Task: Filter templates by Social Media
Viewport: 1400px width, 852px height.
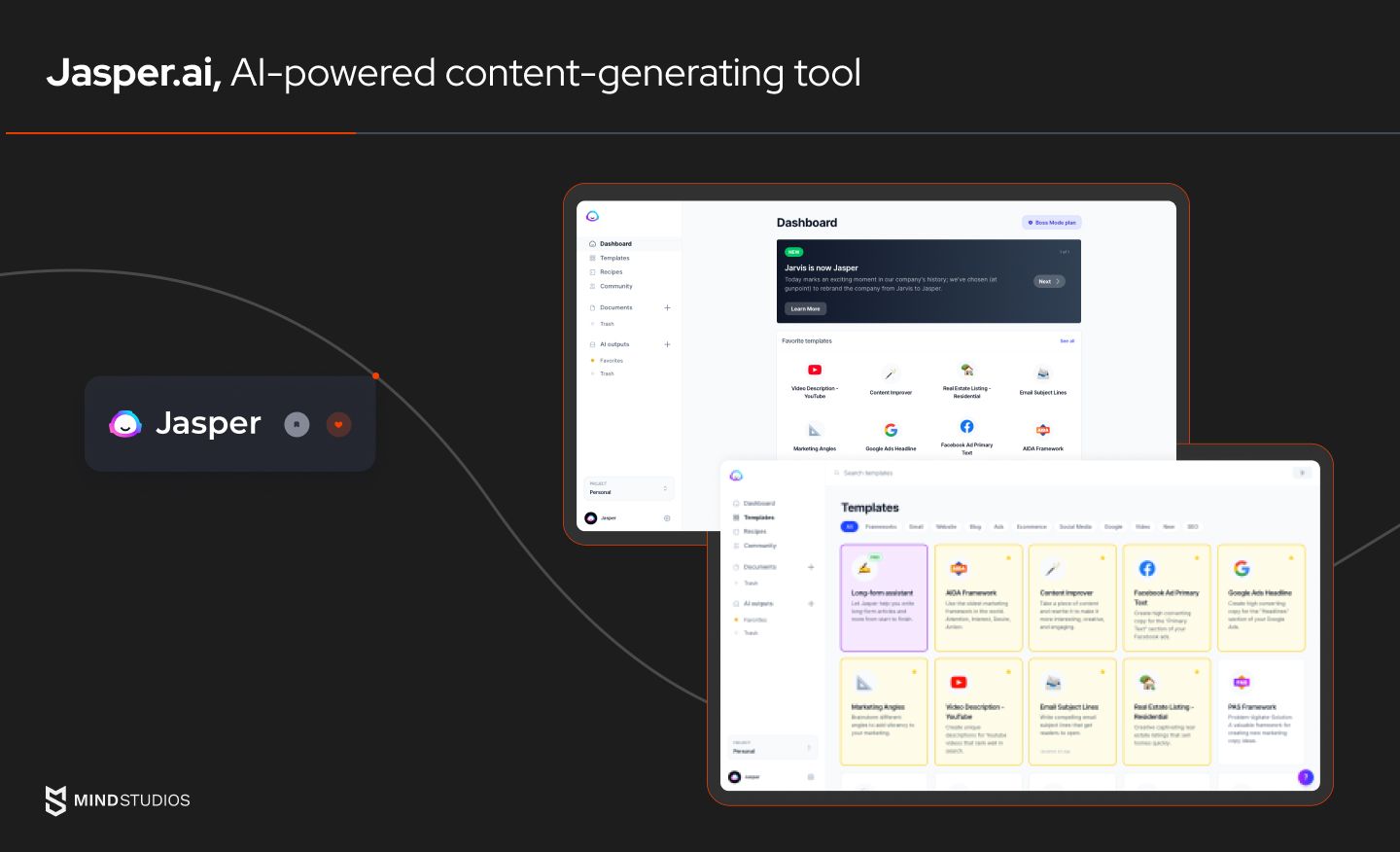Action: [1075, 527]
